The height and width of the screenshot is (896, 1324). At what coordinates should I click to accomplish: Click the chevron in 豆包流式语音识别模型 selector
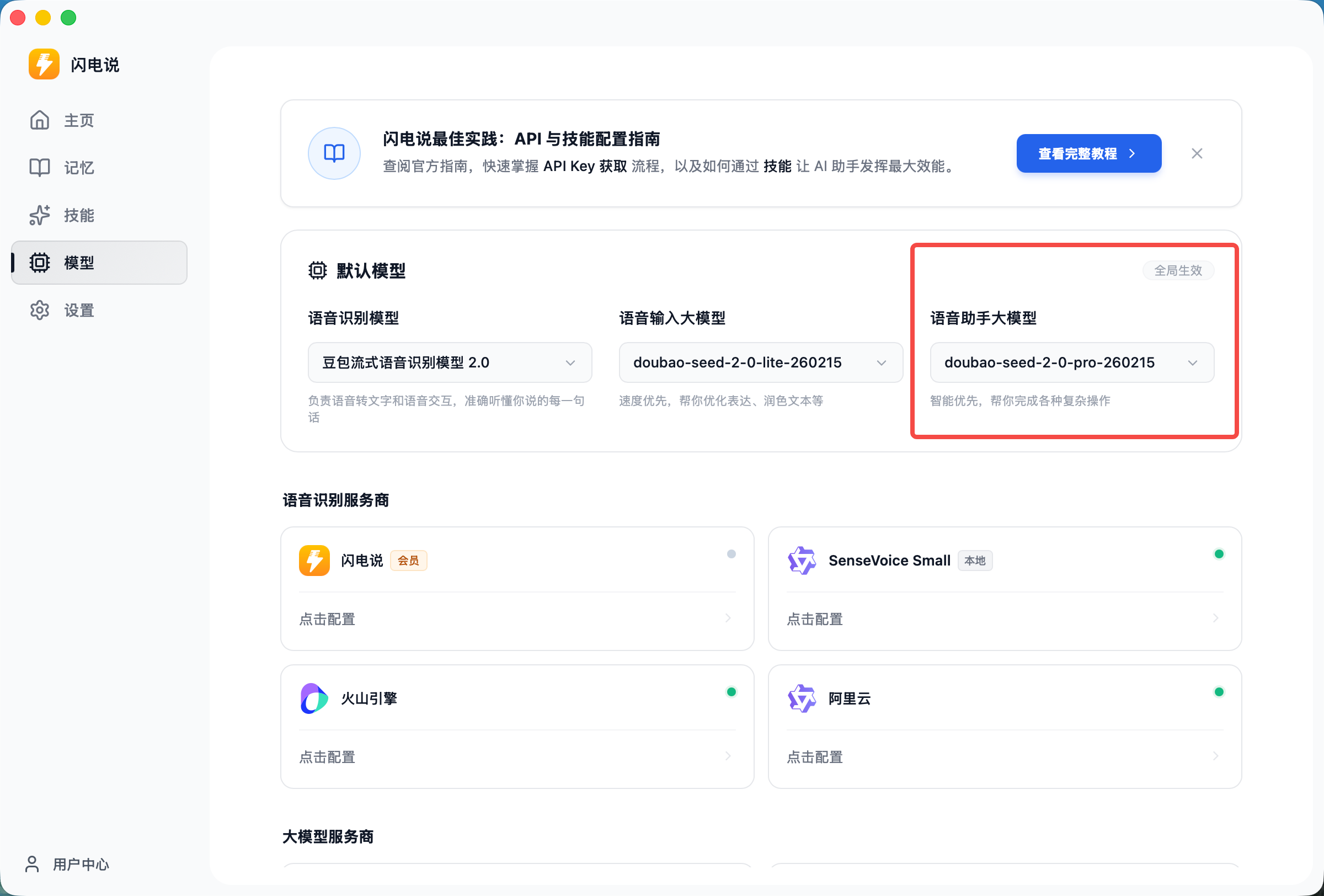click(570, 363)
